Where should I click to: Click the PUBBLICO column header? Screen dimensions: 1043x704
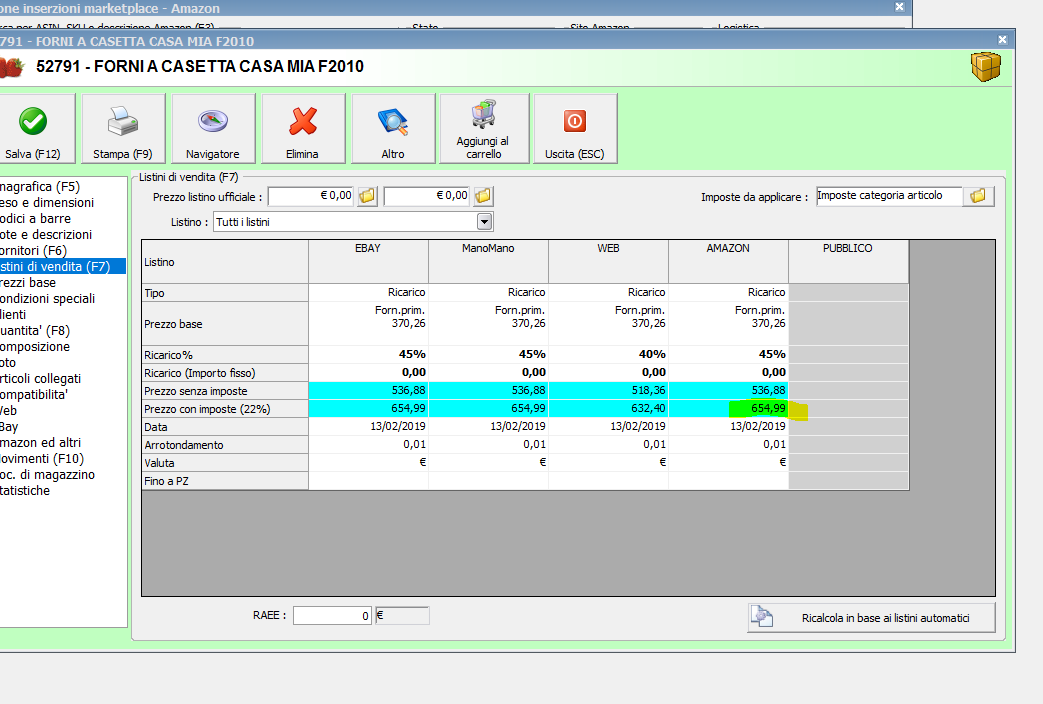pyautogui.click(x=848, y=262)
